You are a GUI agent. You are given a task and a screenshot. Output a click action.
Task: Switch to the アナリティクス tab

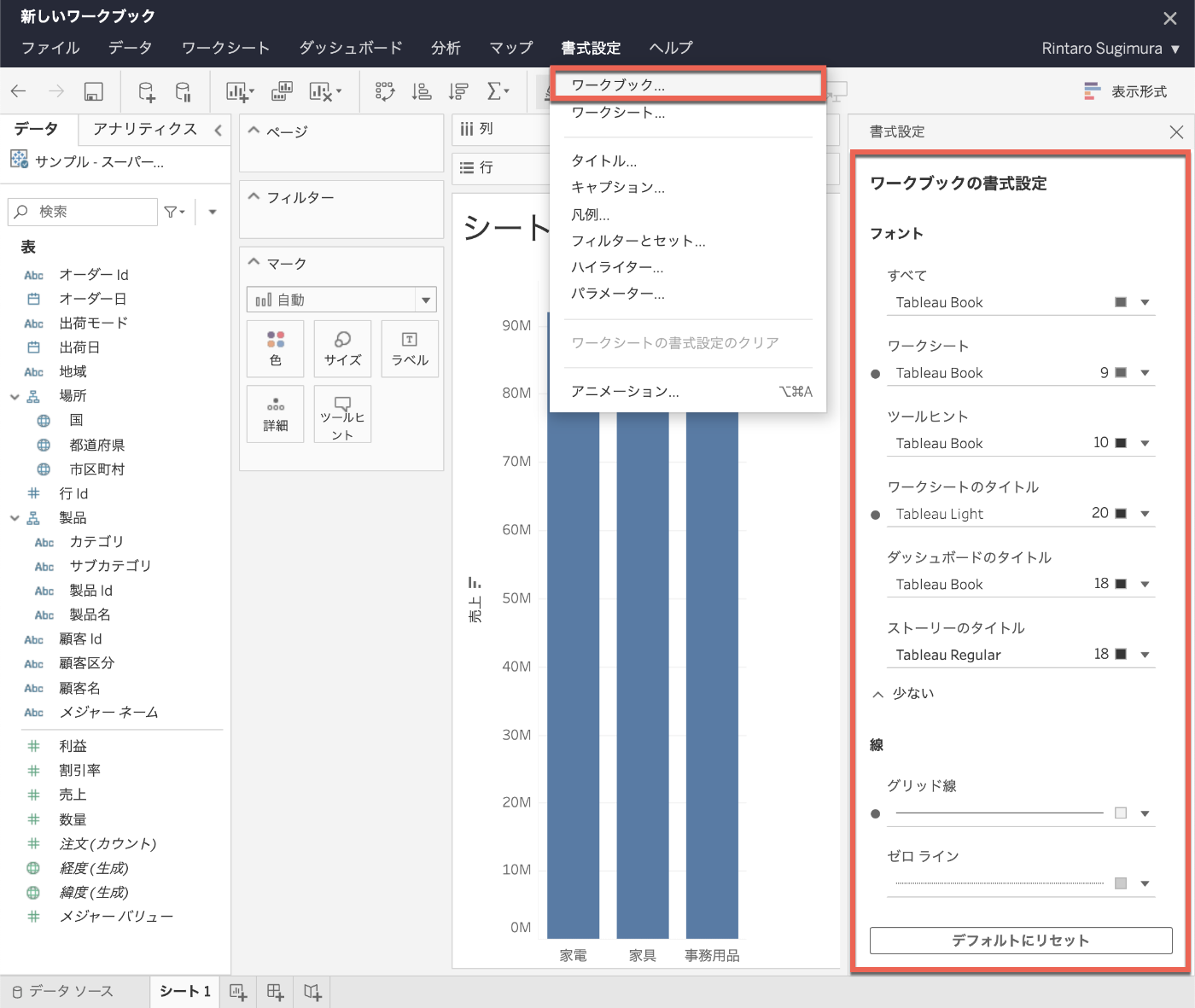coord(145,129)
